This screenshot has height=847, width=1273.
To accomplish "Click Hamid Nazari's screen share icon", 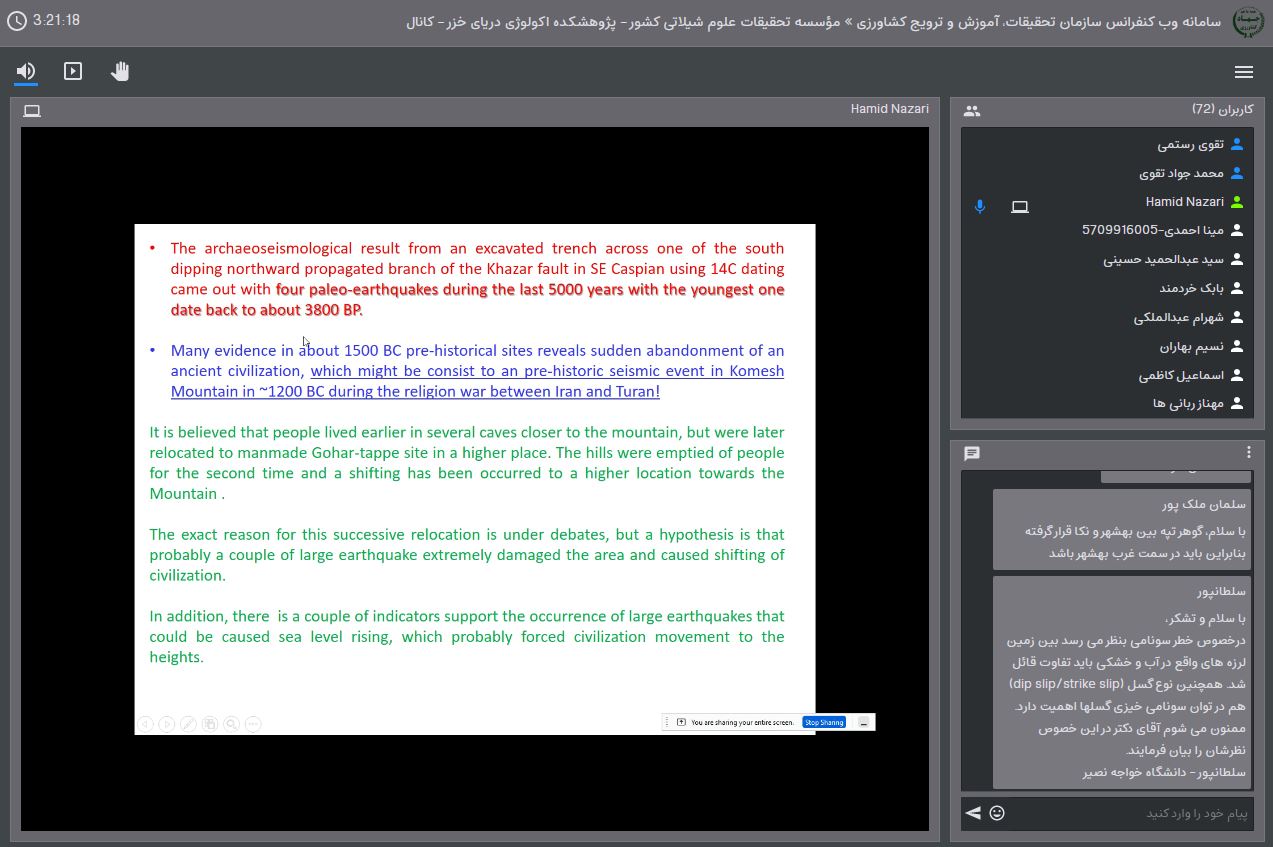I will coord(1020,207).
